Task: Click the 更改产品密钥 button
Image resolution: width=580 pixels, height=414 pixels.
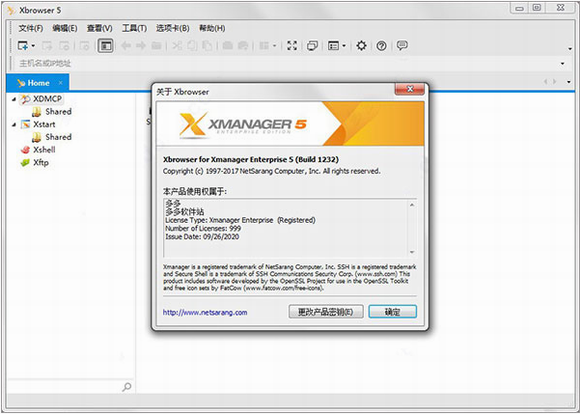Action: 326,312
